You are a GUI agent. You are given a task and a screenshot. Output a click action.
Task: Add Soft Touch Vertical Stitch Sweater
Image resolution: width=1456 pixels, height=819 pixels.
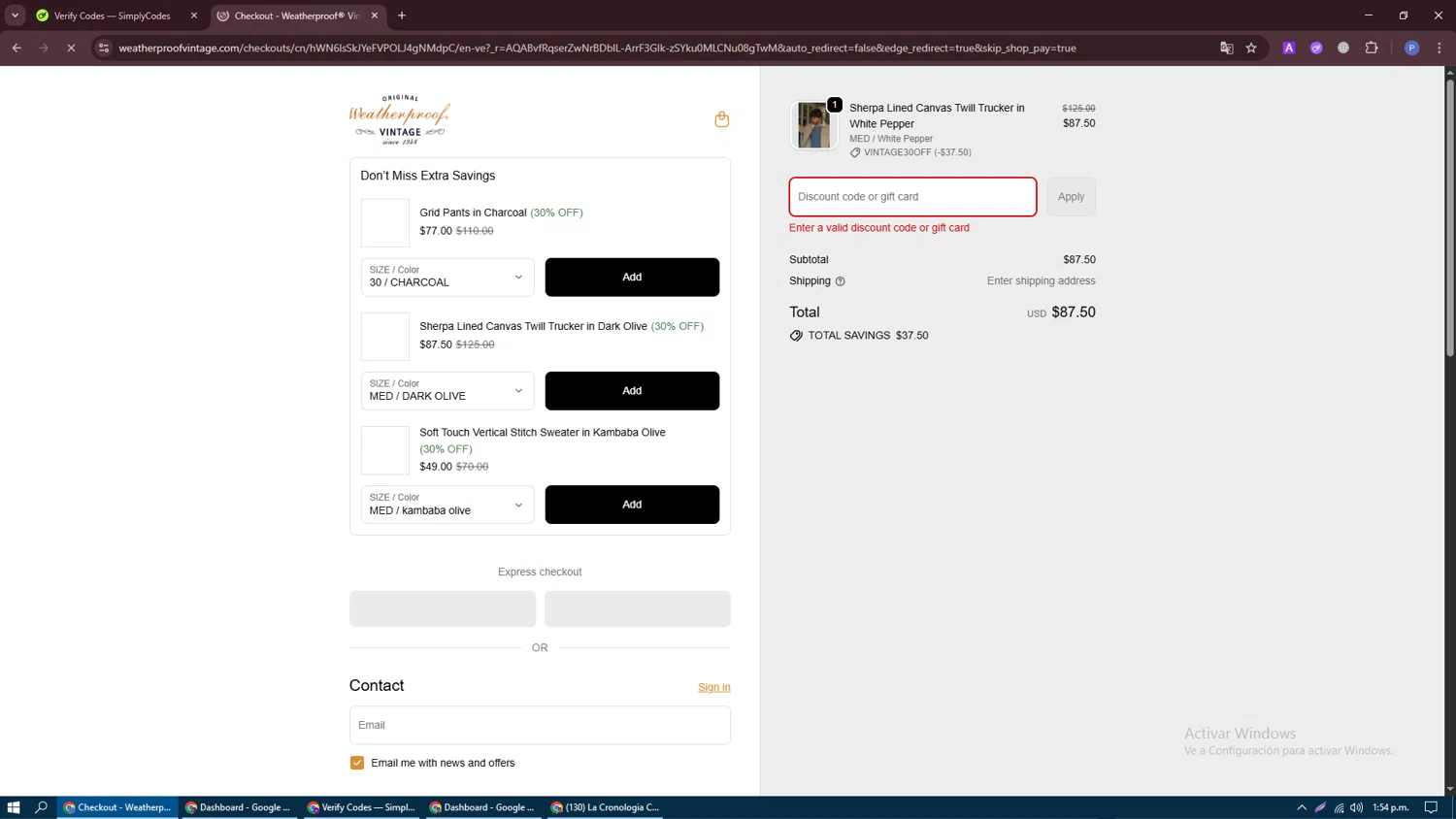tap(632, 505)
